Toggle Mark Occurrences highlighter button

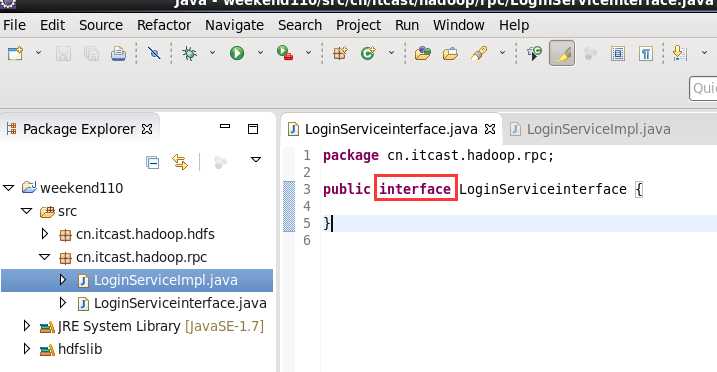[562, 53]
